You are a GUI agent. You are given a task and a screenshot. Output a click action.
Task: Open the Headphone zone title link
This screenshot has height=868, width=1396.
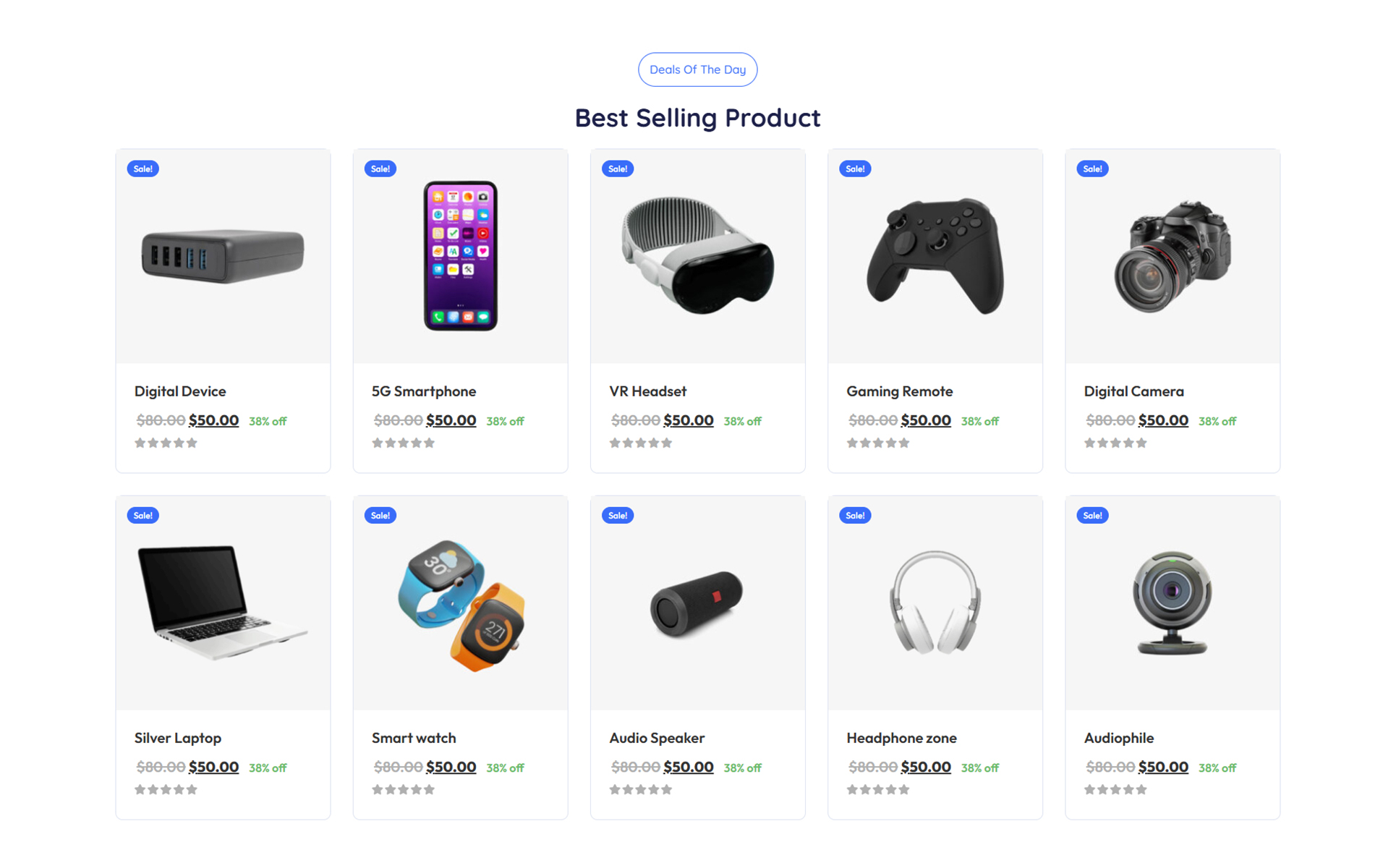[x=901, y=738]
